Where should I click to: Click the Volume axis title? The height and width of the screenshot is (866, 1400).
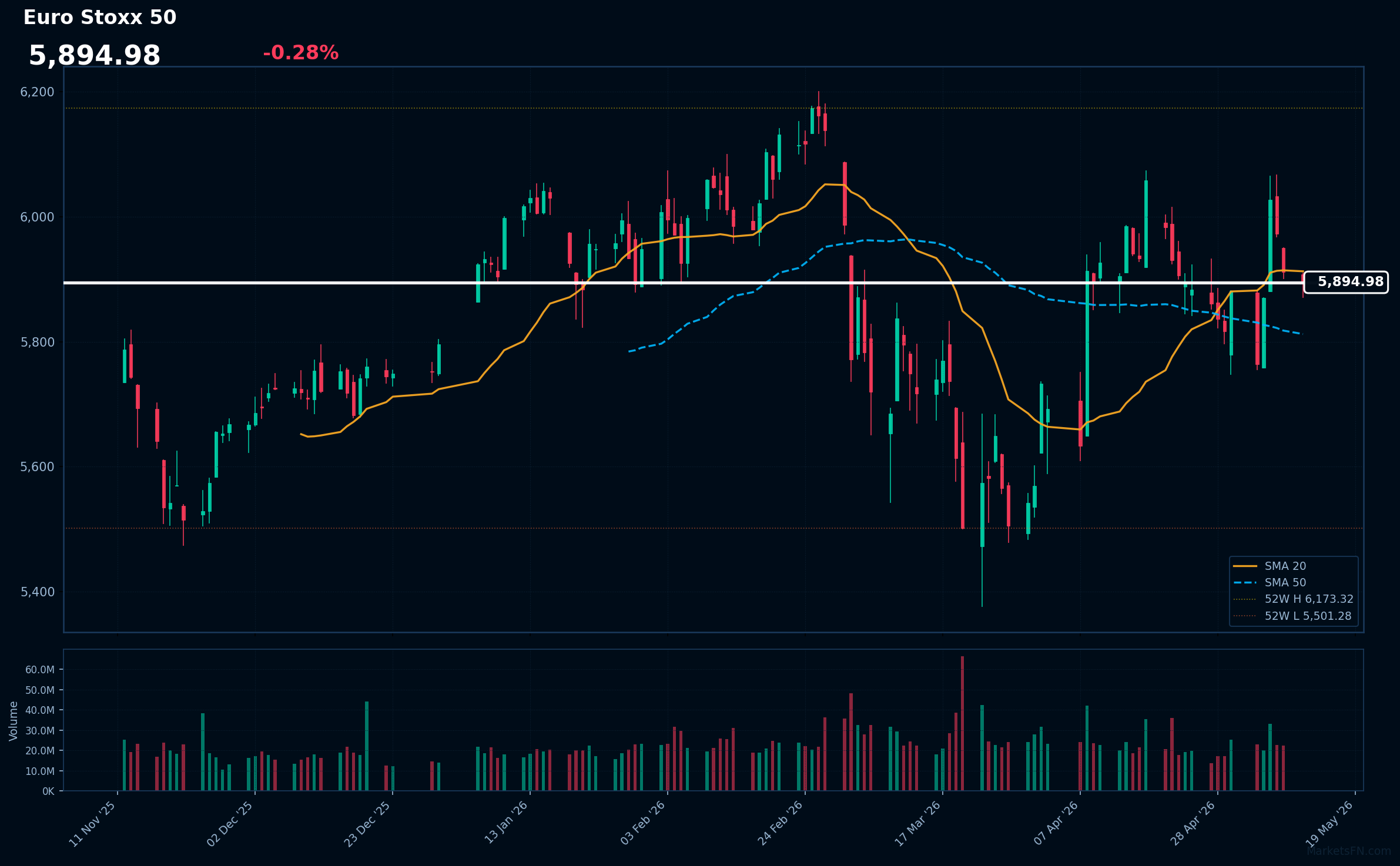click(14, 721)
